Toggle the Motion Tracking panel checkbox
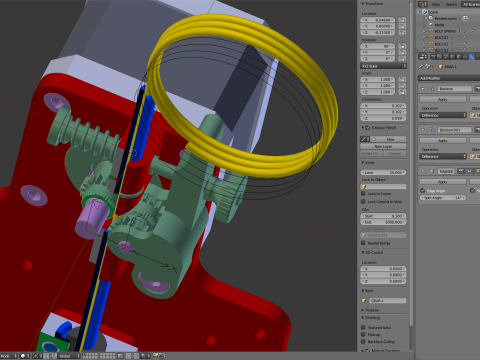 pyautogui.click(x=368, y=351)
